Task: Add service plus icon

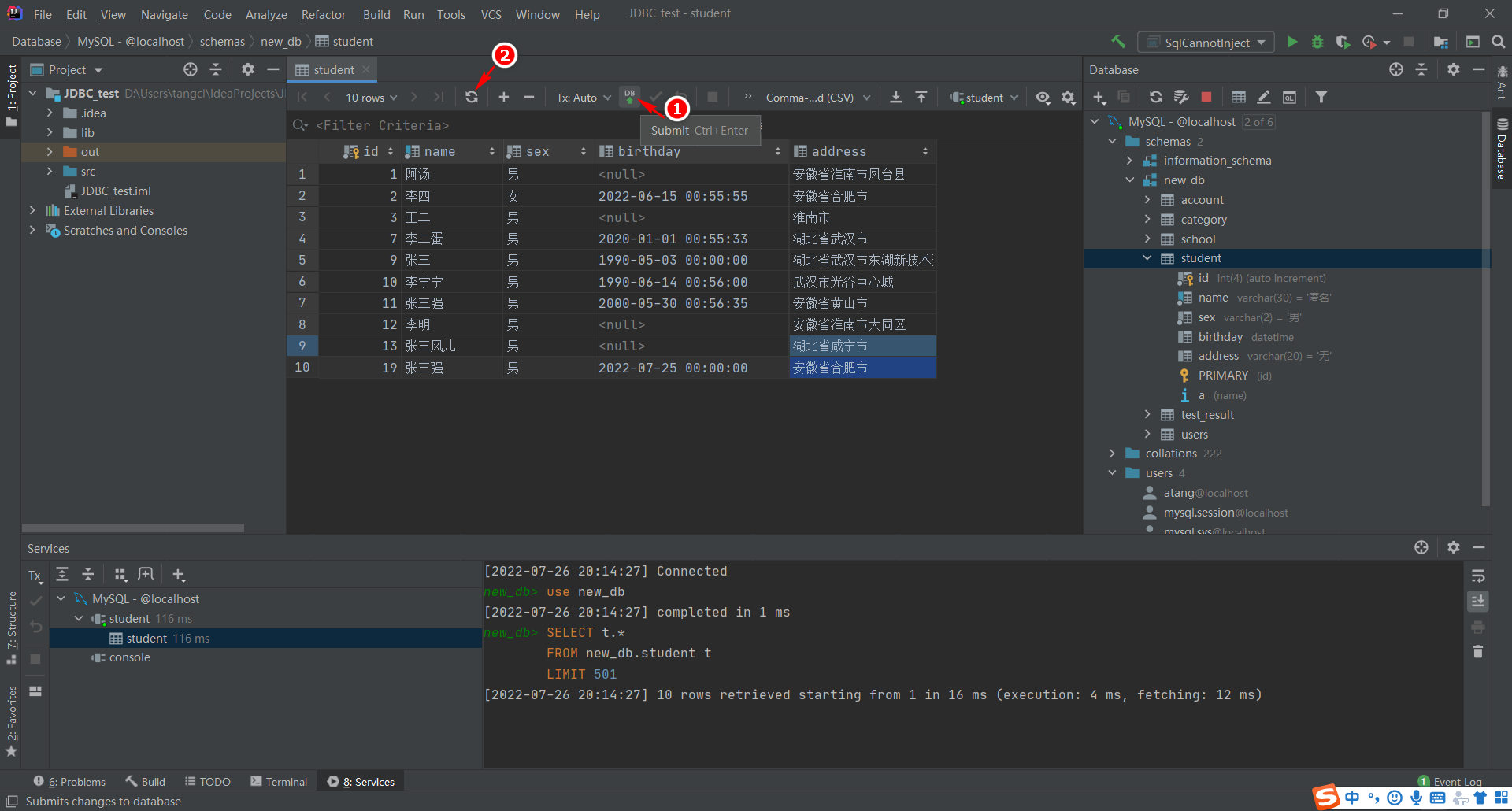Action: [179, 574]
